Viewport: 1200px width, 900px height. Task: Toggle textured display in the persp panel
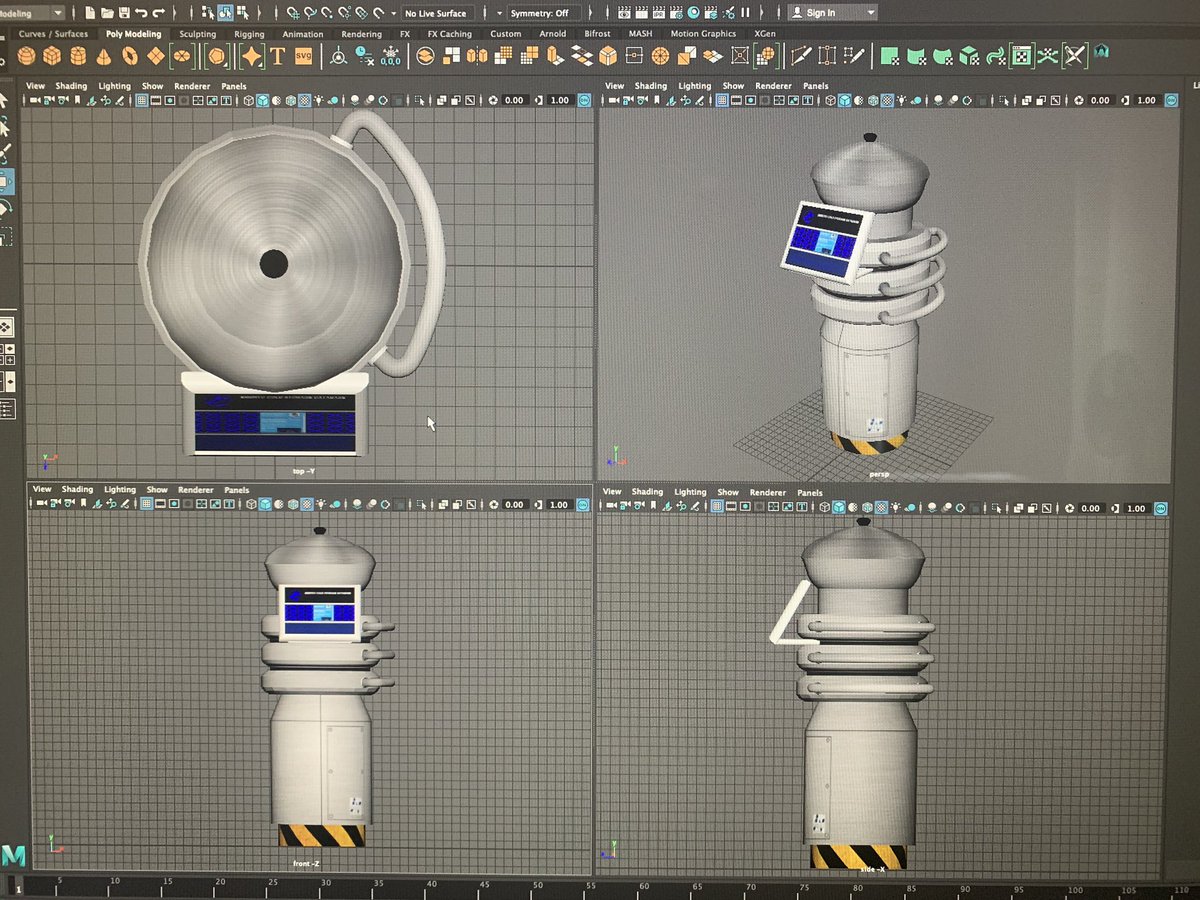(x=887, y=100)
